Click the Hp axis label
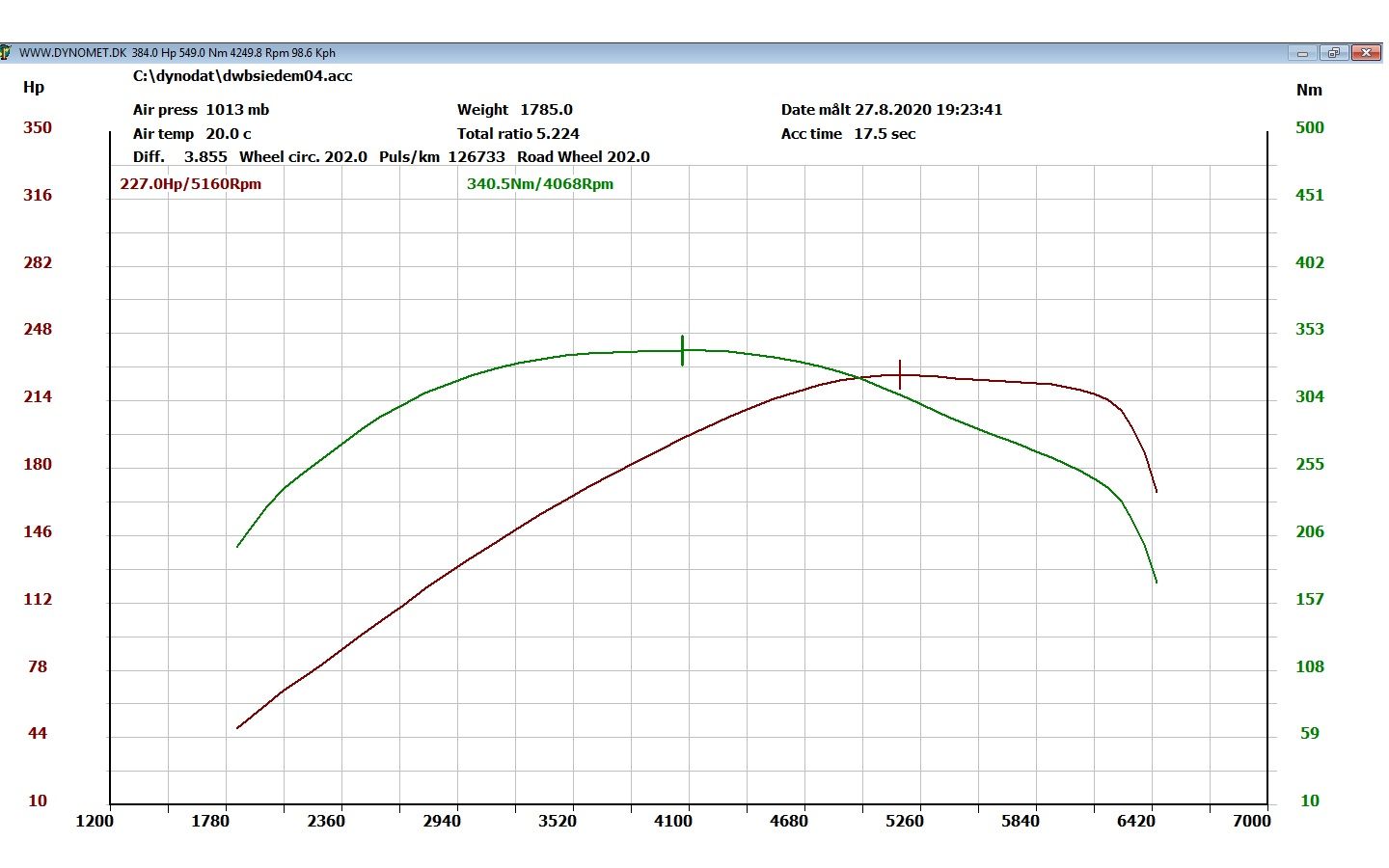Image resolution: width=1389 pixels, height=868 pixels. [34, 88]
